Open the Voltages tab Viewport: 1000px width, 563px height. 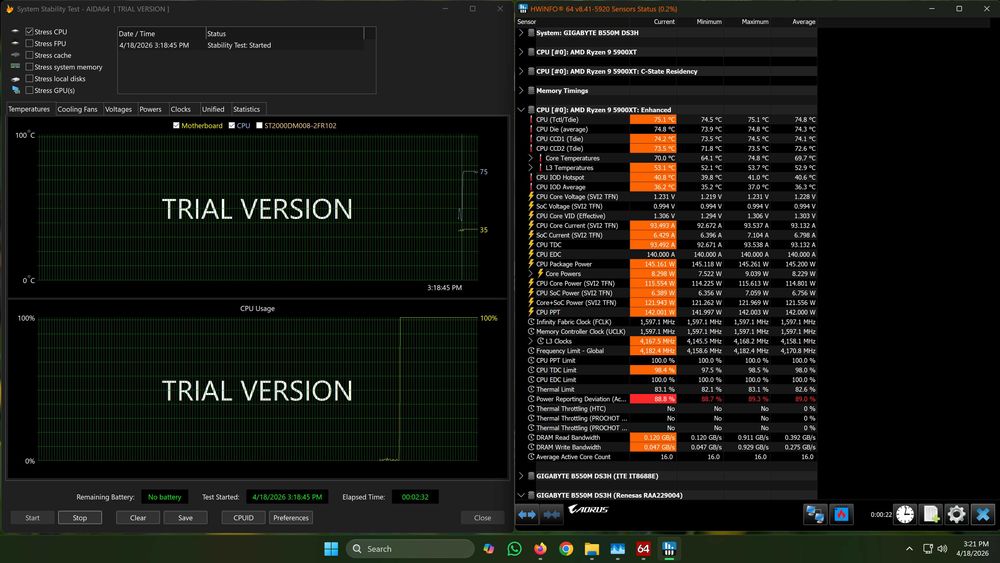(118, 109)
